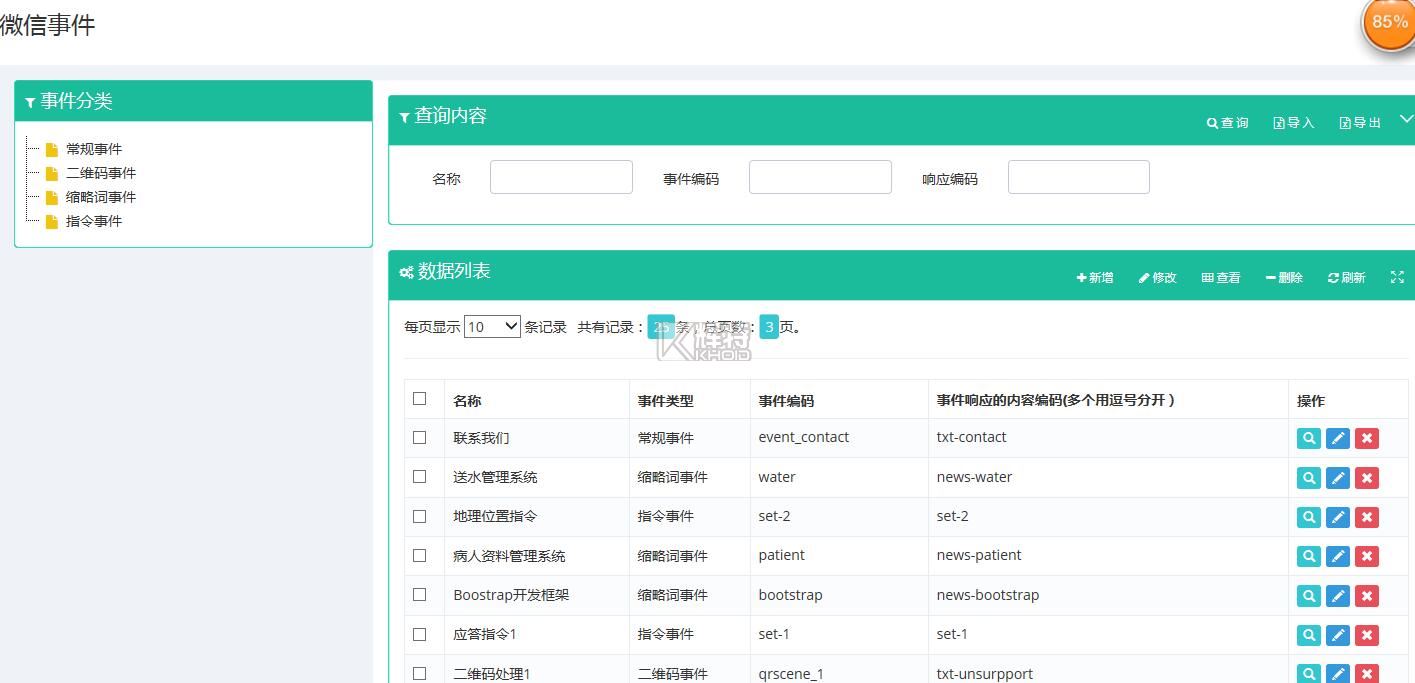Click the edit pencil icon for Boostrap开发框架 row
This screenshot has height=683, width=1415.
1337,596
